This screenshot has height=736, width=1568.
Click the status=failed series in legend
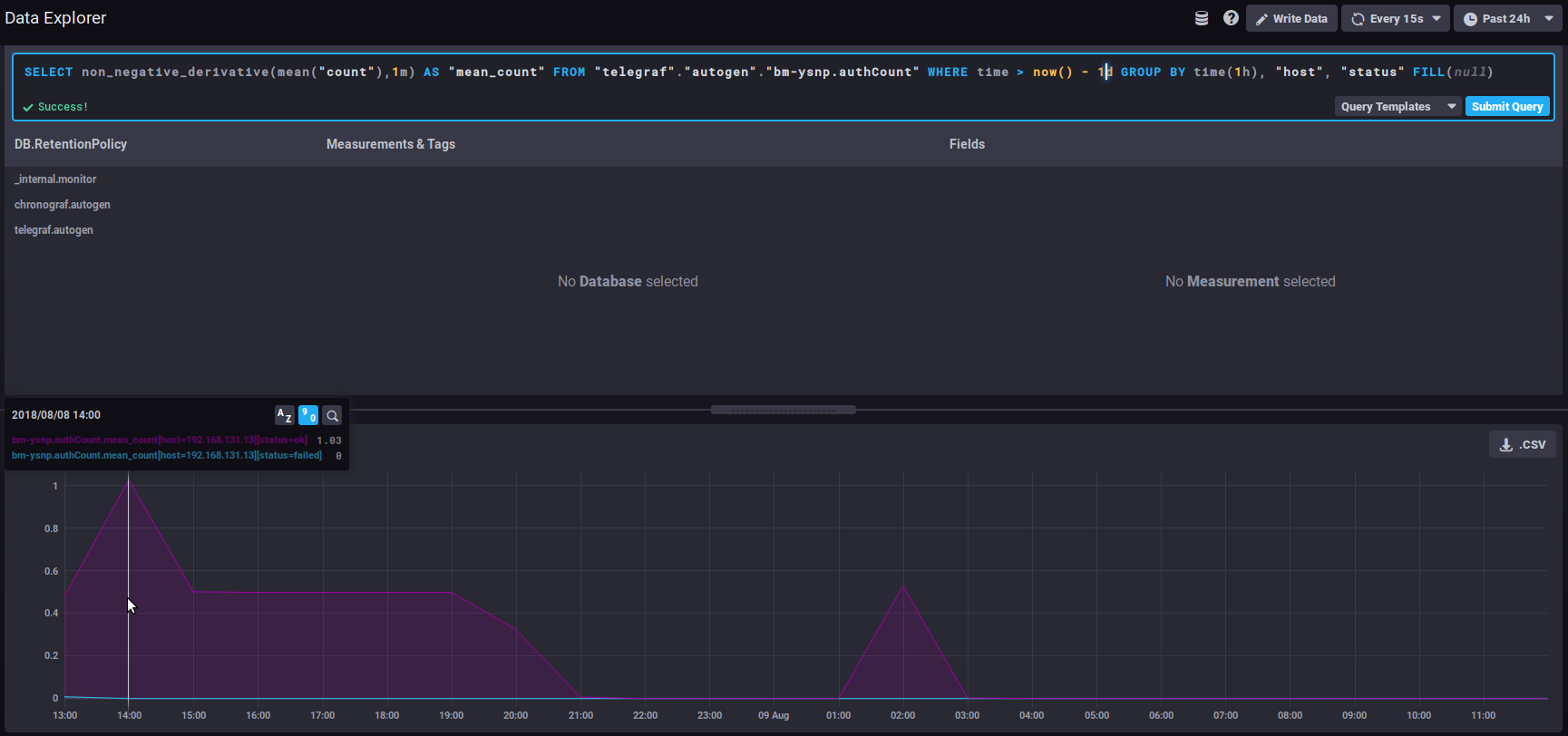click(167, 455)
